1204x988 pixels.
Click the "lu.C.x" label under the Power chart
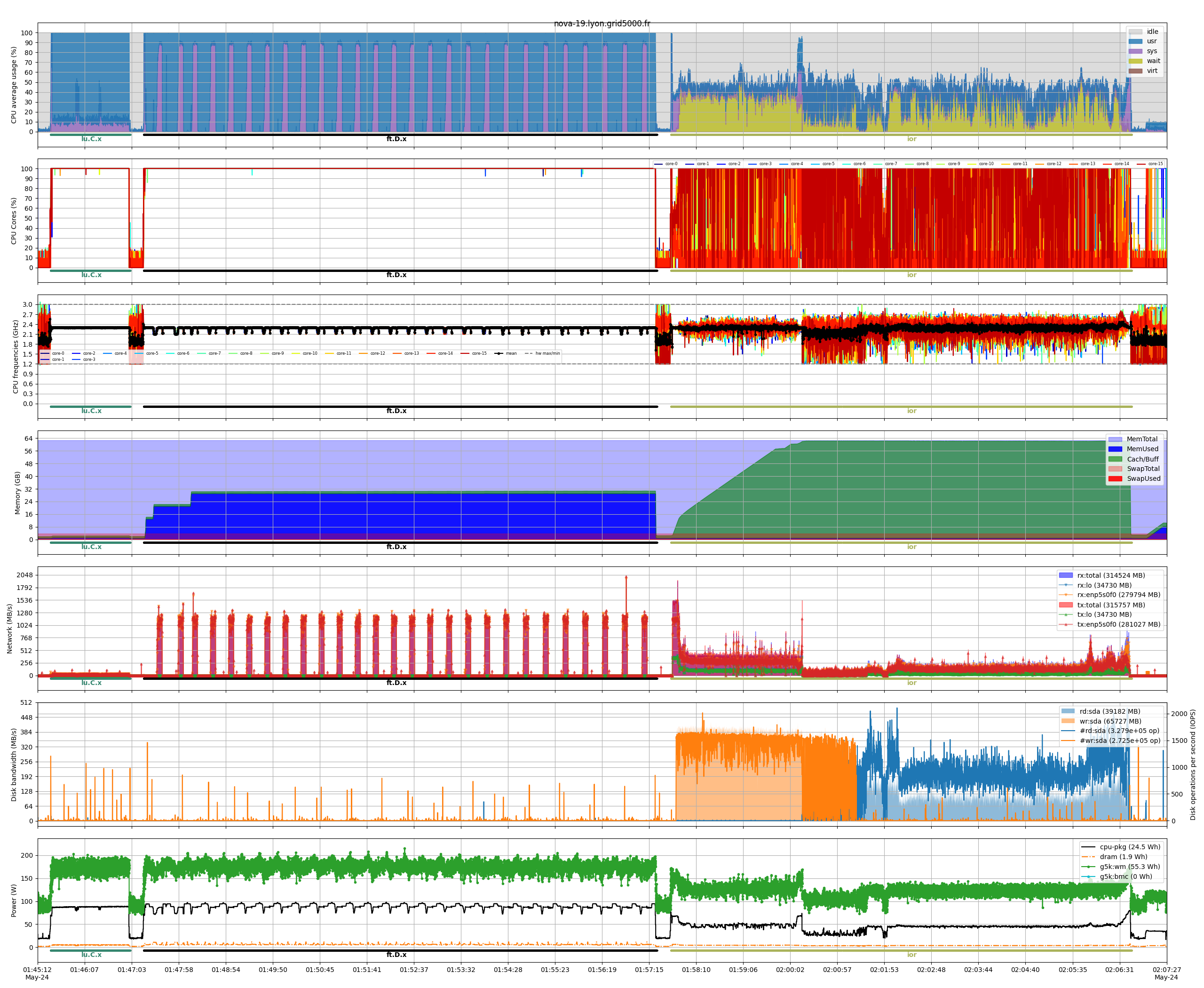(x=91, y=955)
